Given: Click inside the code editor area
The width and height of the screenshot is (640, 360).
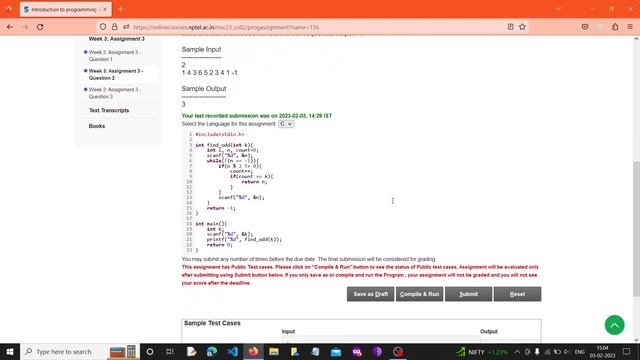Looking at the screenshot, I should pos(361,192).
